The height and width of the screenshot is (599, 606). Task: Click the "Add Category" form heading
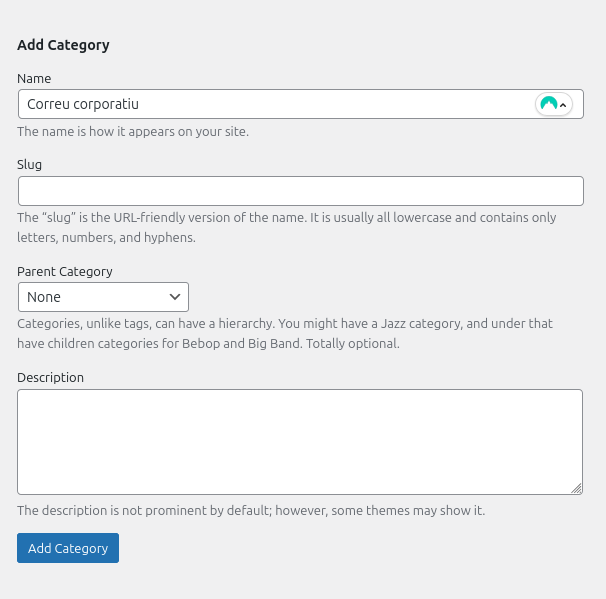coord(63,45)
